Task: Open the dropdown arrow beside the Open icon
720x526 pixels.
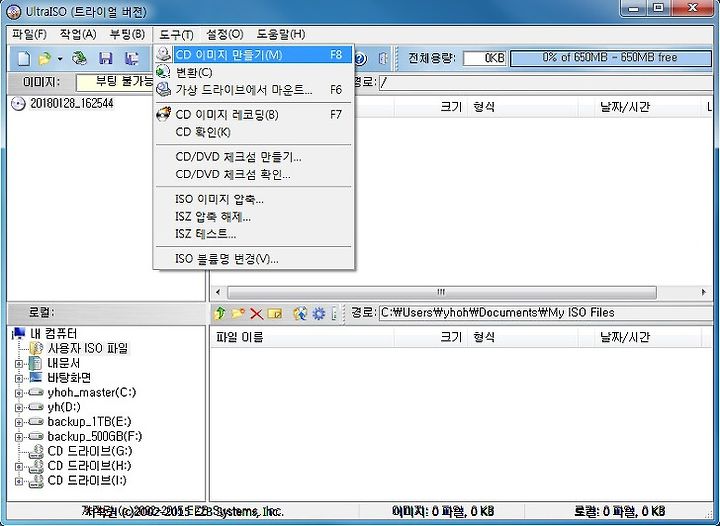Action: [x=60, y=59]
